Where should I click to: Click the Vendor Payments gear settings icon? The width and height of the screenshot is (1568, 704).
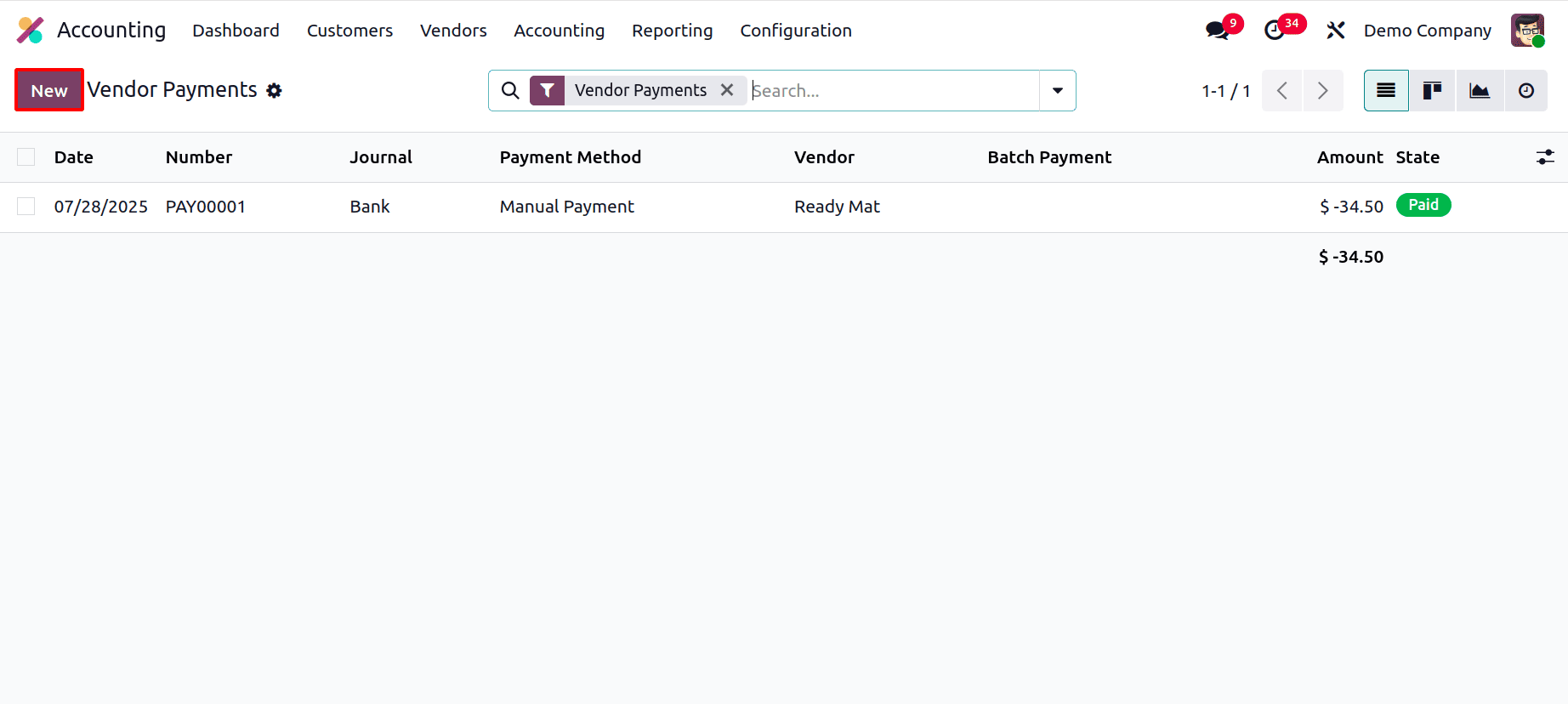[274, 90]
